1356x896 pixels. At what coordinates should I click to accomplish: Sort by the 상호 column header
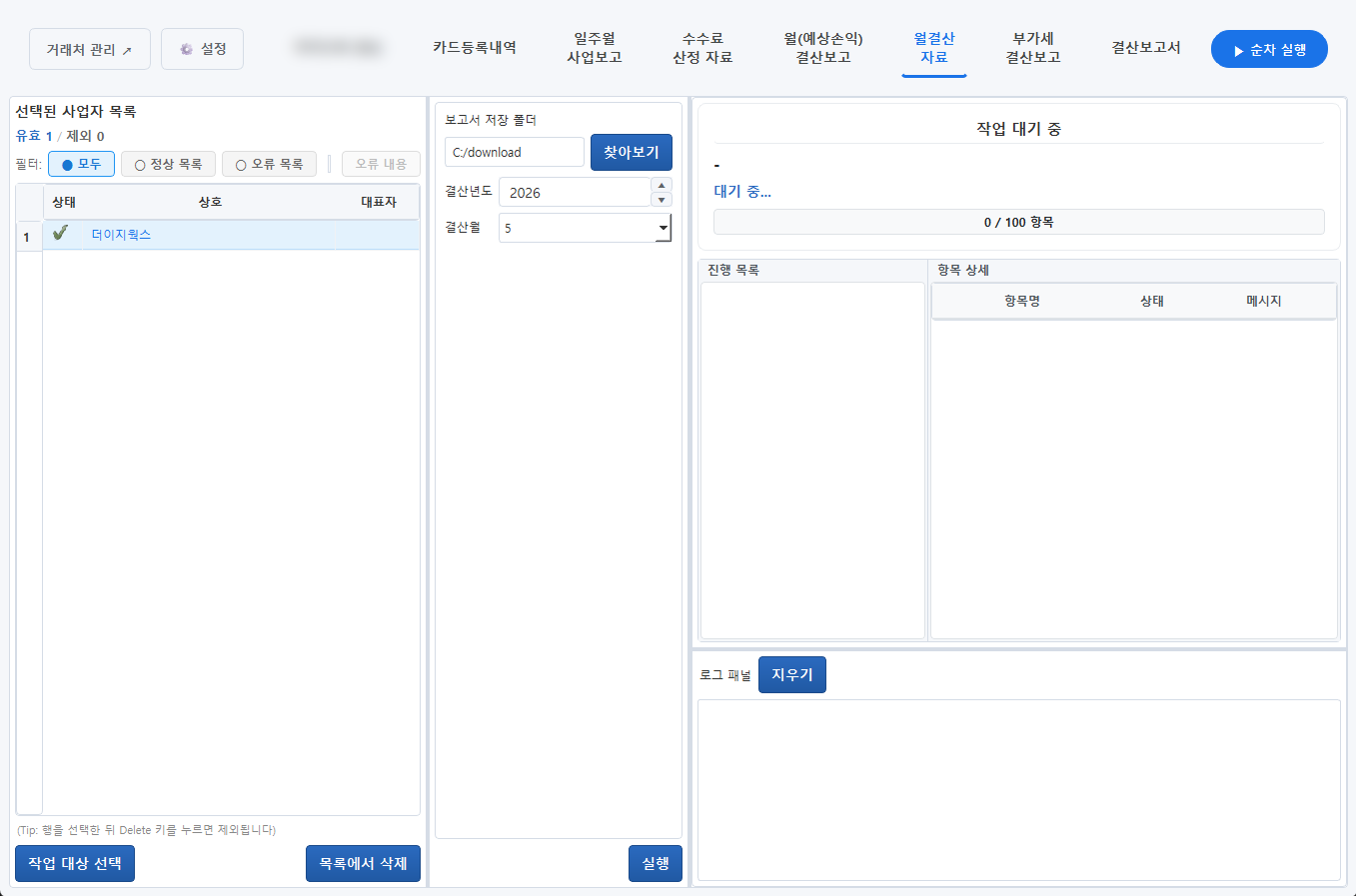210,202
